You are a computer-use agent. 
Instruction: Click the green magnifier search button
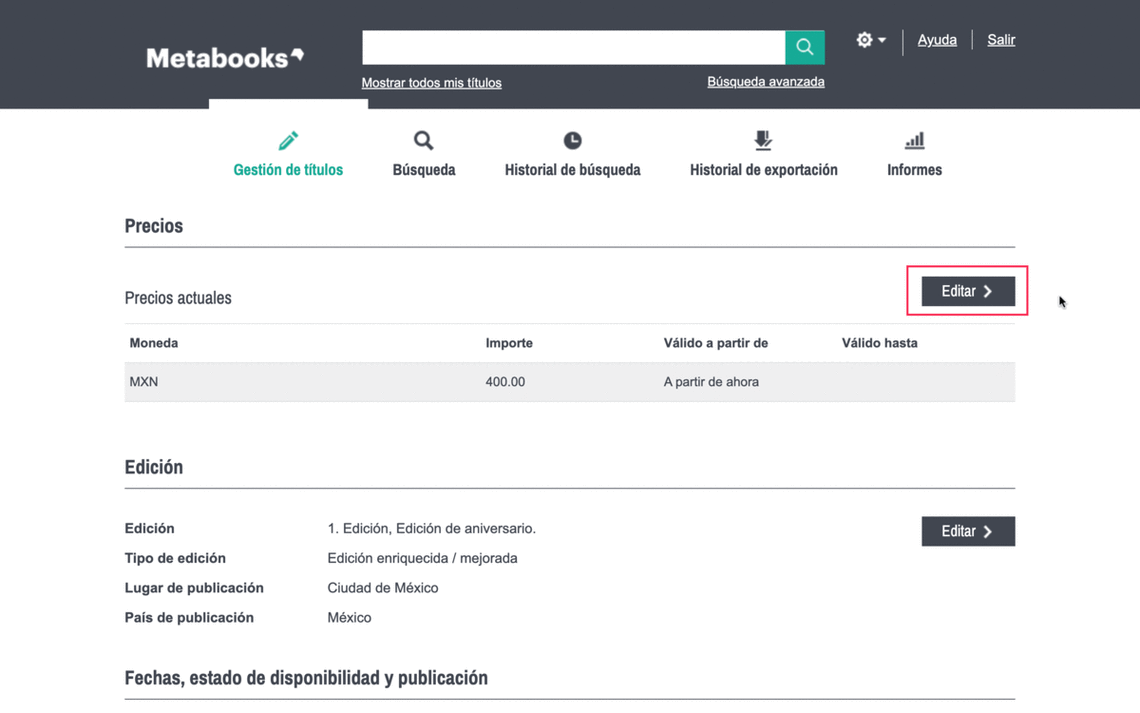[x=804, y=47]
